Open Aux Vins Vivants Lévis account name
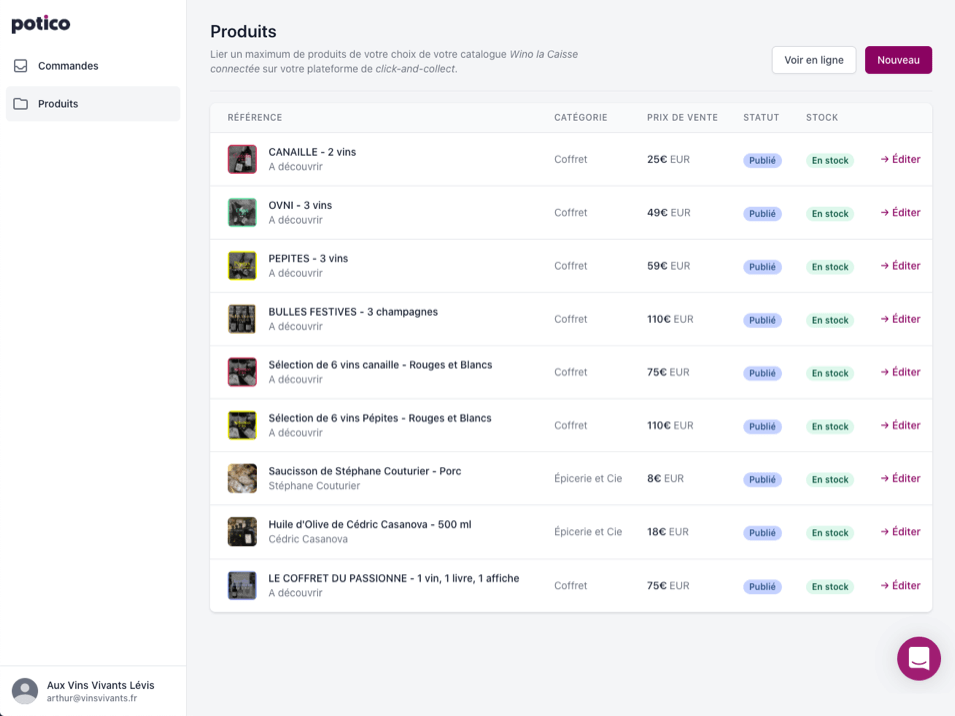 [x=100, y=685]
